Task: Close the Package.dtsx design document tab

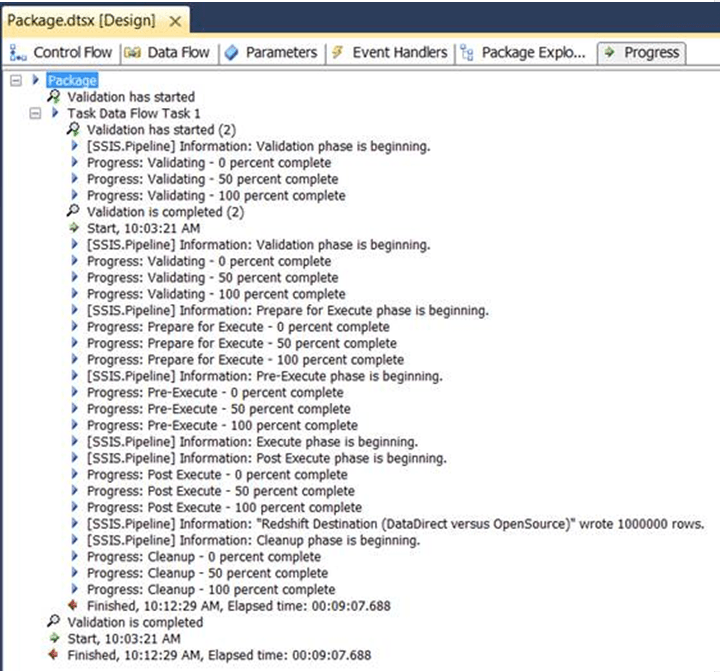Action: 176,21
